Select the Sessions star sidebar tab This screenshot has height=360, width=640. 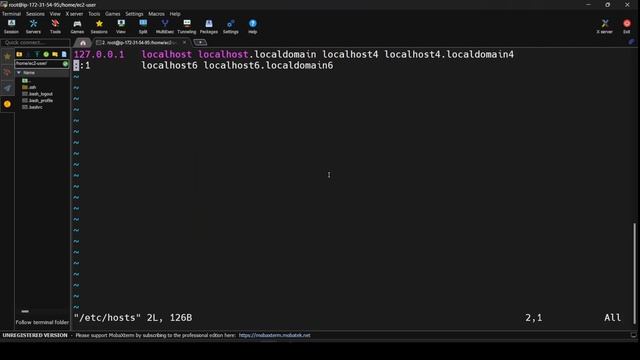(x=7, y=57)
